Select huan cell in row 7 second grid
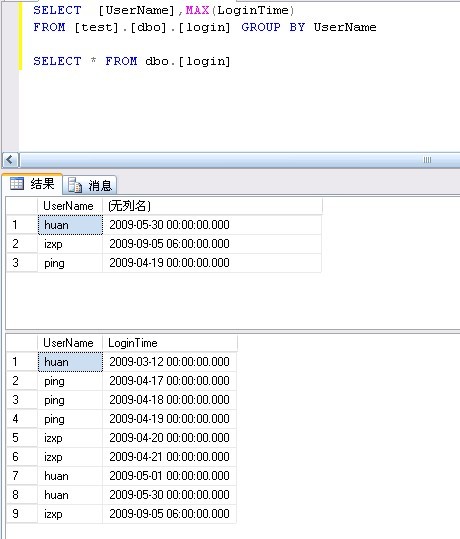The height and width of the screenshot is (539, 460). click(70, 476)
